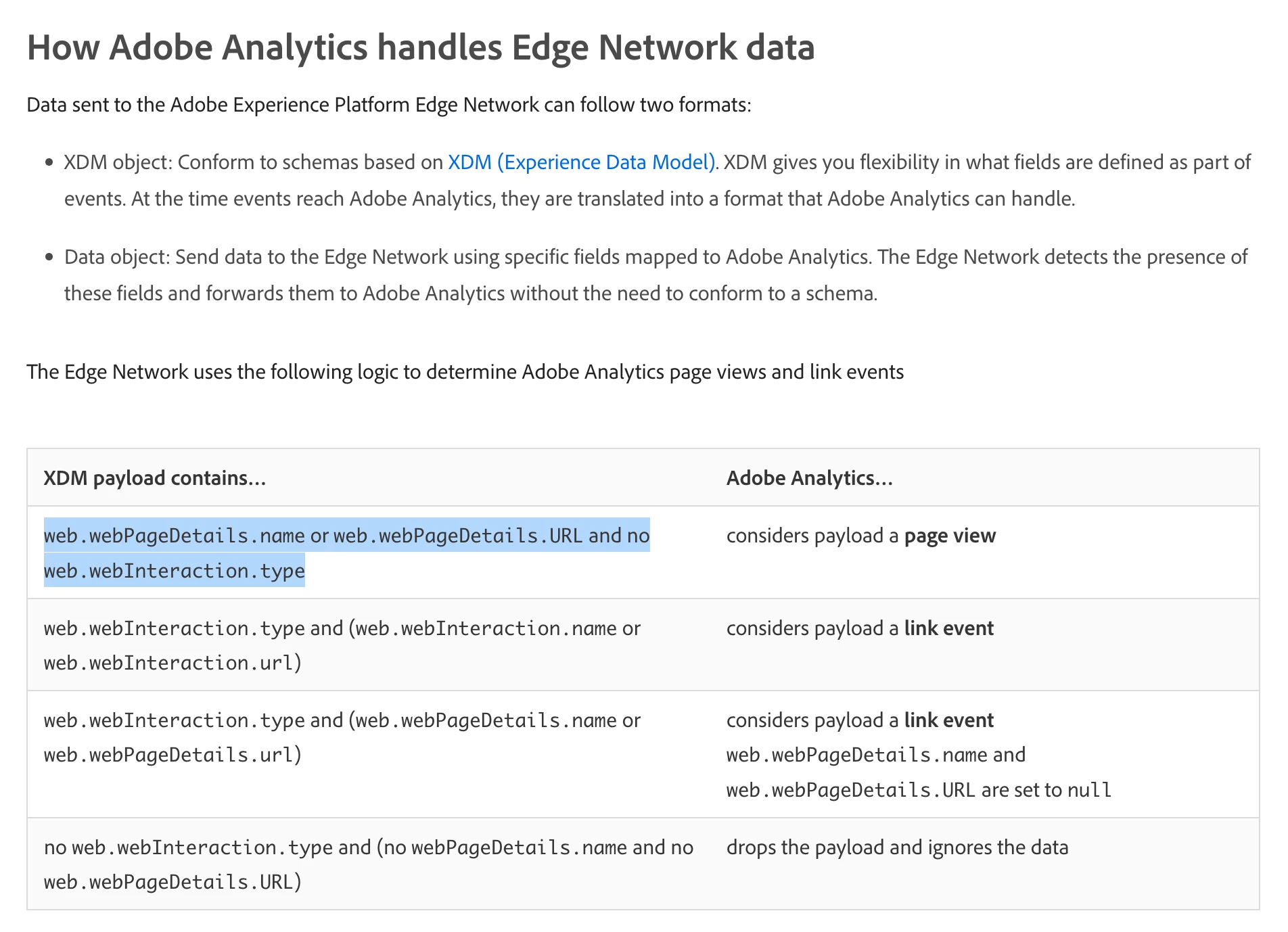Click the page heading about Edge Network data
The width and height of the screenshot is (1288, 932).
pyautogui.click(x=421, y=47)
